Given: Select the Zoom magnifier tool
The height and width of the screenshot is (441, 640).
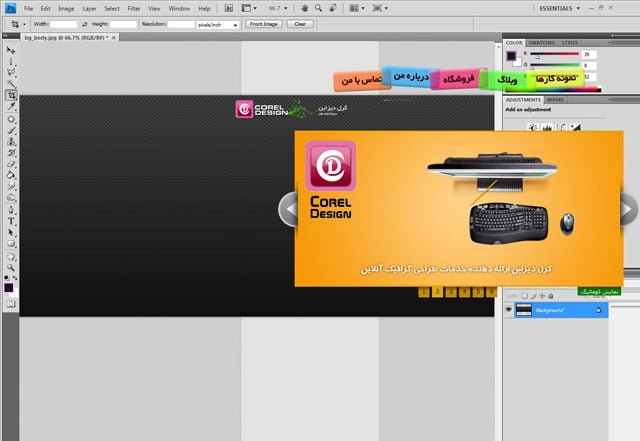Looking at the screenshot, I should (11, 267).
